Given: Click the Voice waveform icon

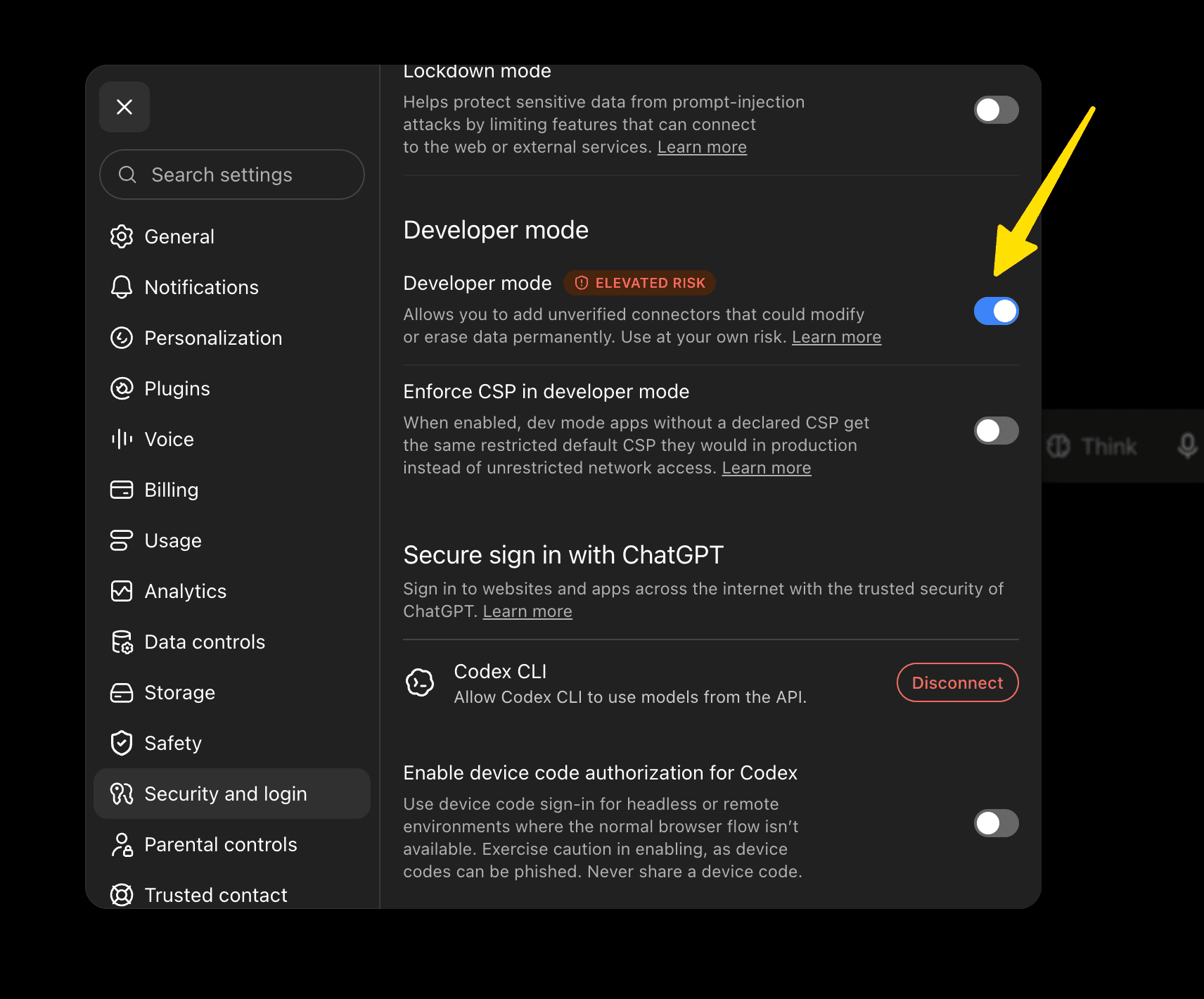Looking at the screenshot, I should tap(122, 439).
